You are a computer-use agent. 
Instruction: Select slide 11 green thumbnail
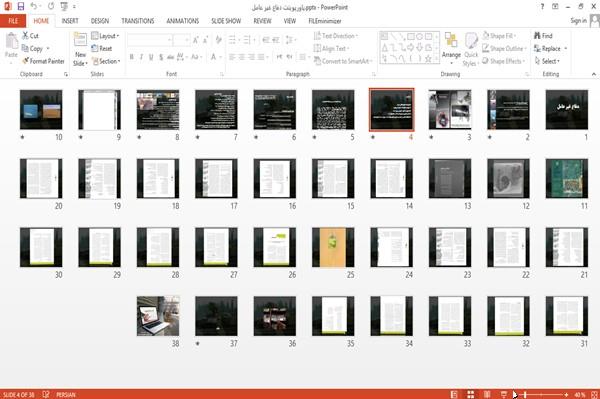click(x=567, y=178)
